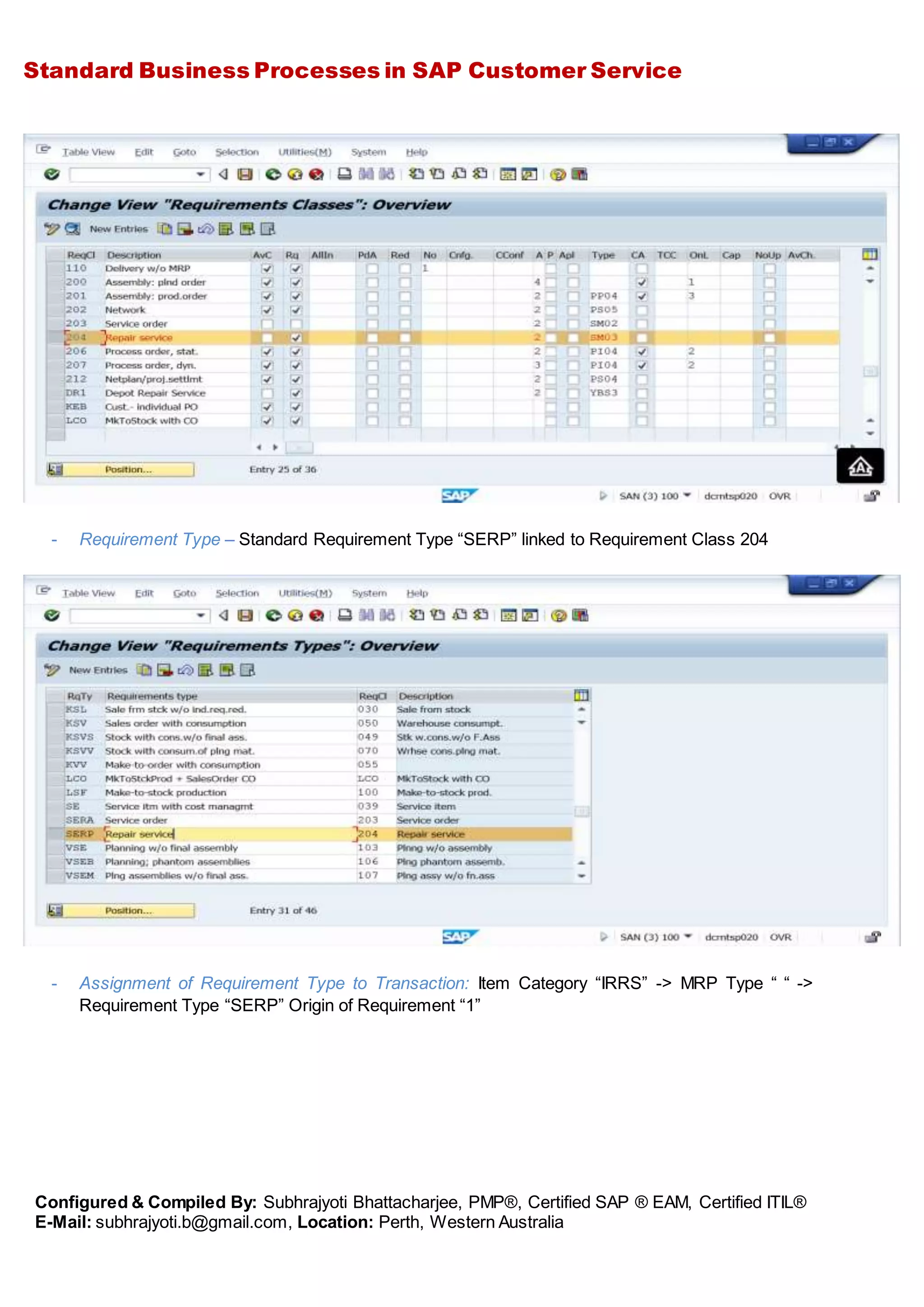The image size is (924, 1307).
Task: Toggle AvC checkbox for 110 Delivery w/o MRP
Action: point(267,269)
